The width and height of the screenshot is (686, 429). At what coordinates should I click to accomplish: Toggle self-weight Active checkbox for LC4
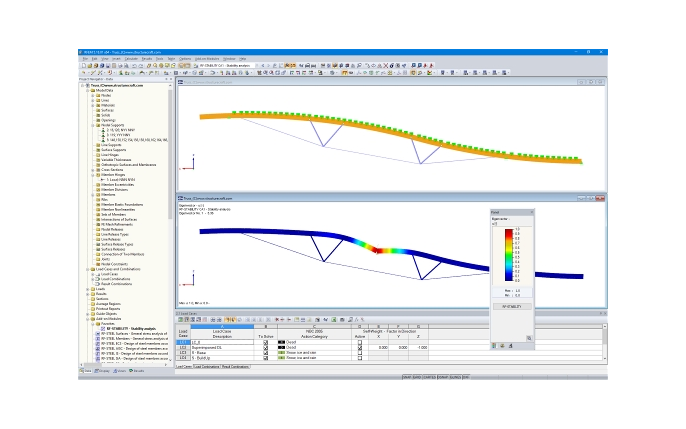360,358
